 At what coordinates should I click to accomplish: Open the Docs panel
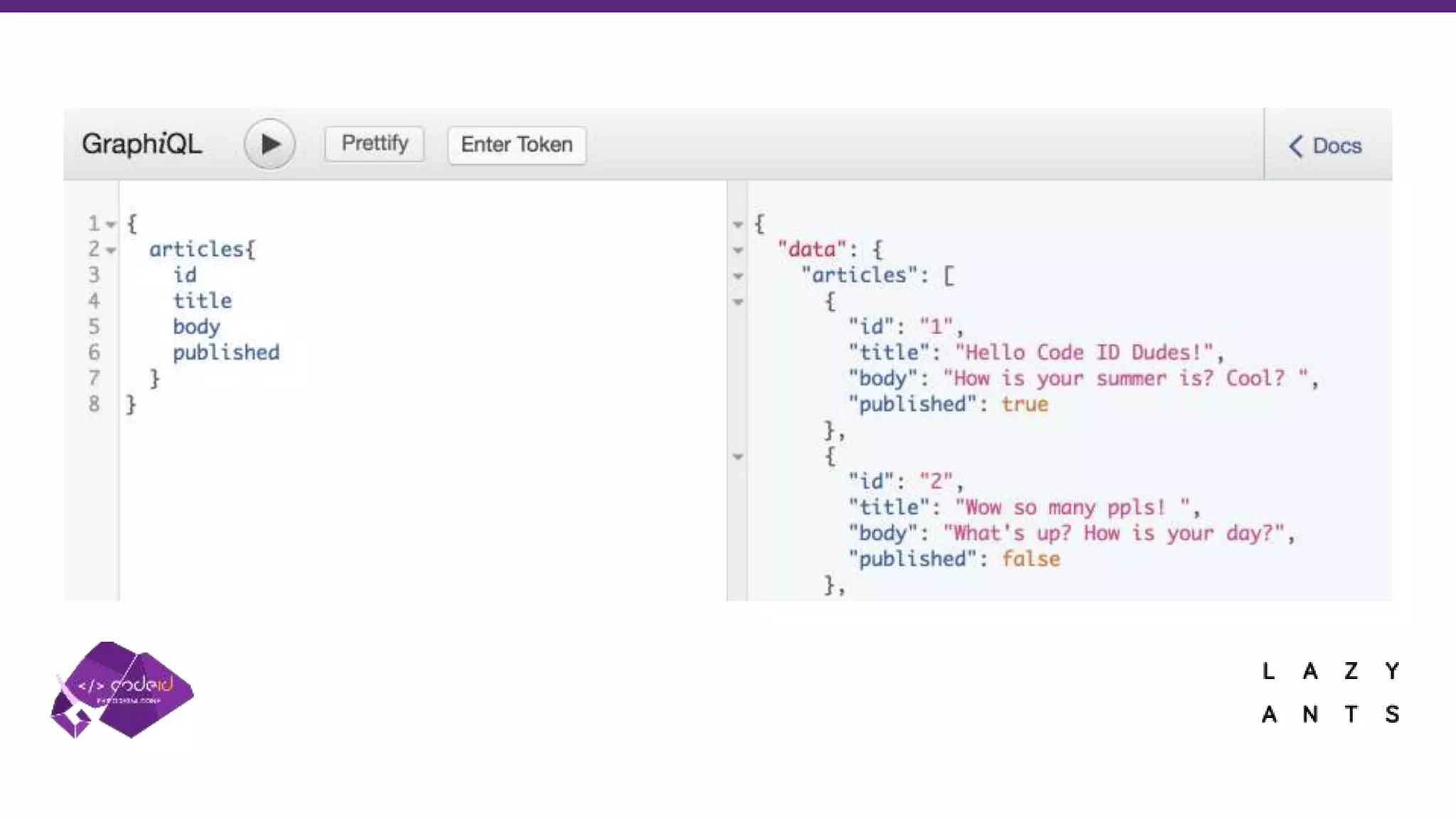pyautogui.click(x=1336, y=146)
